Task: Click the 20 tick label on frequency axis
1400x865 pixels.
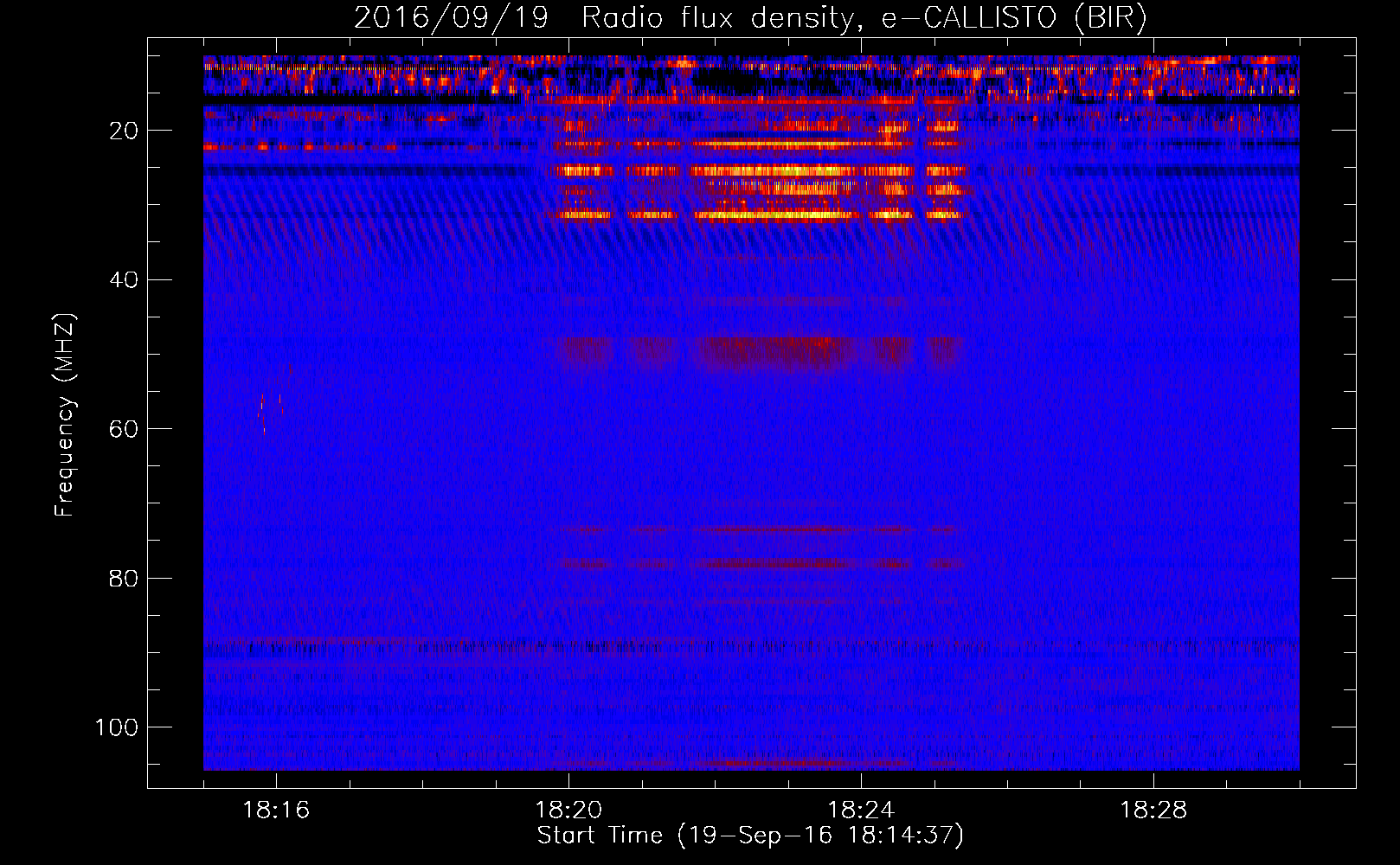Action: point(124,131)
